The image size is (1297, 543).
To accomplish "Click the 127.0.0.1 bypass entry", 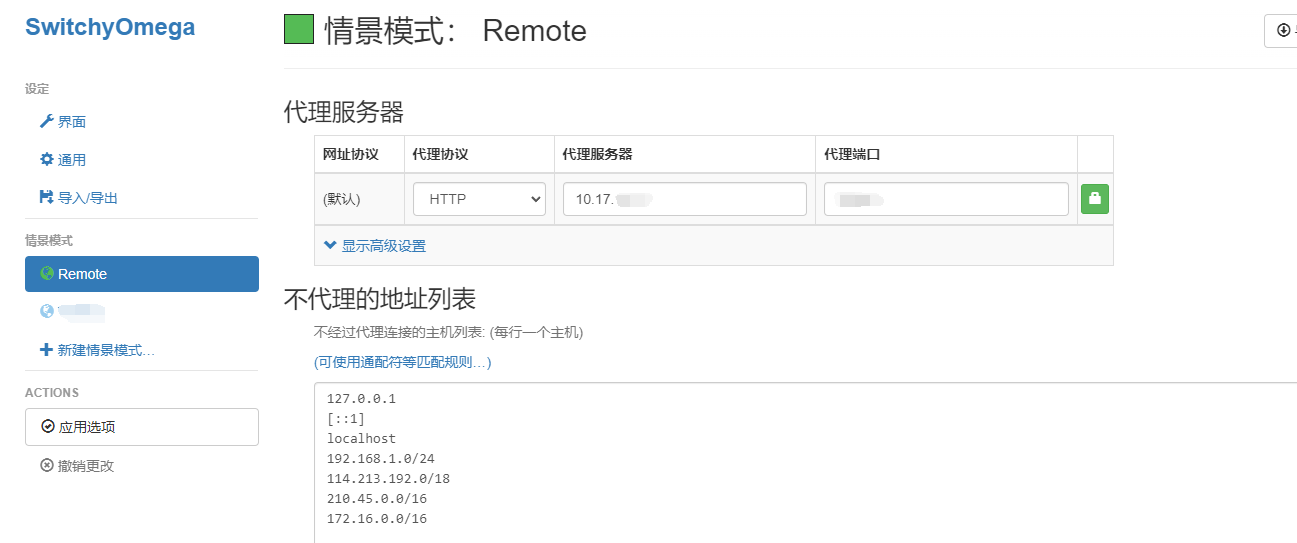I will pyautogui.click(x=361, y=398).
